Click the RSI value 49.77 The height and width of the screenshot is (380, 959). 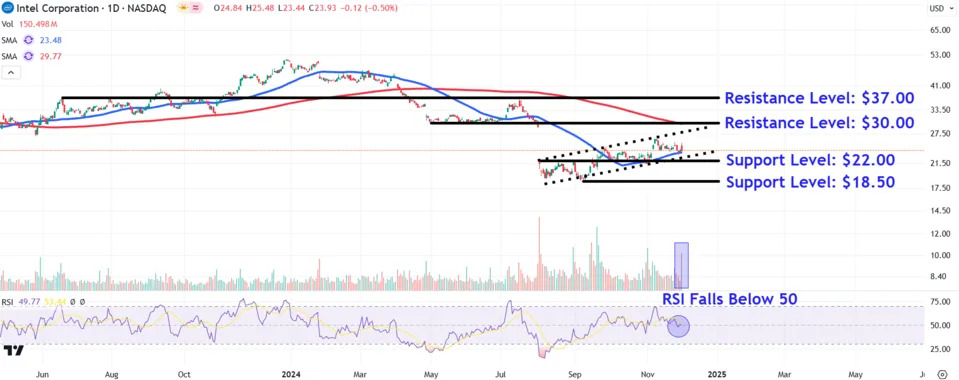(28, 302)
